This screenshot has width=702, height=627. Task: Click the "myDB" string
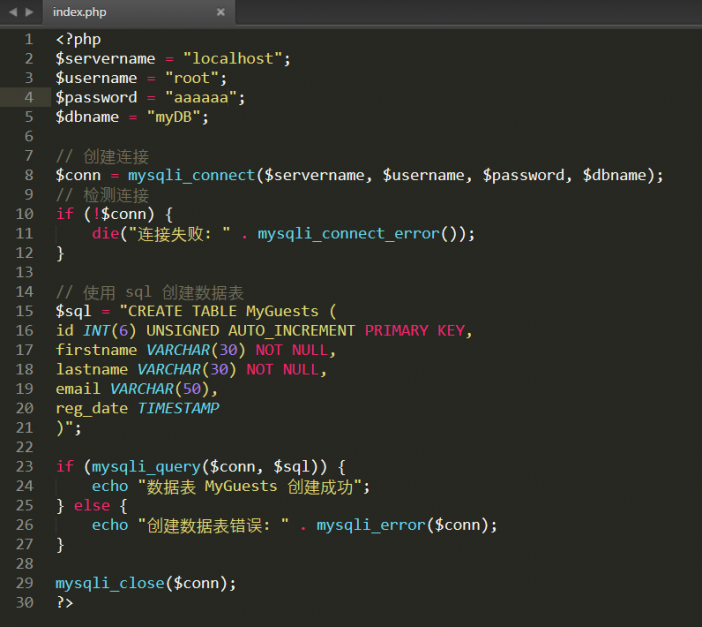(x=173, y=117)
